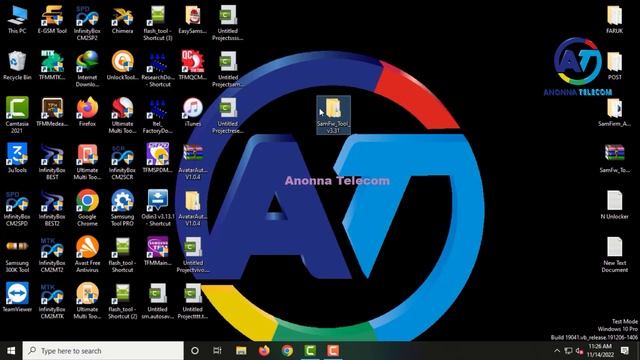This screenshot has width=640, height=360.
Task: Select the InfinityBox CM2SP2 shortcut
Action: (87, 23)
